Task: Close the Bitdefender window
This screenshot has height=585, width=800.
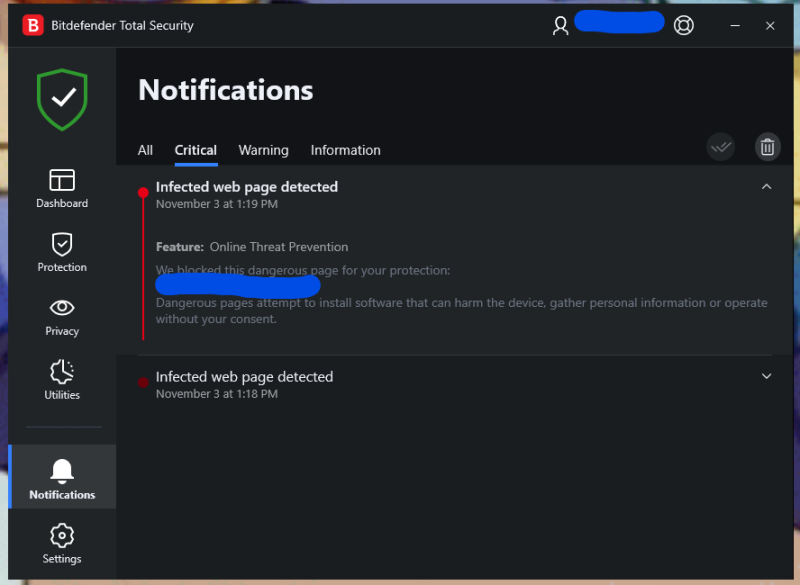Action: (770, 26)
